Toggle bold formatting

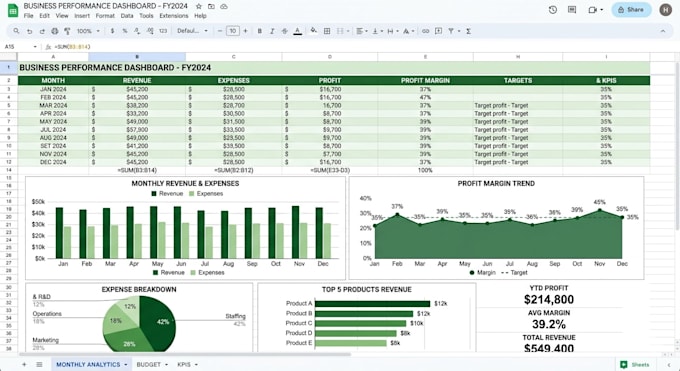tap(260, 31)
